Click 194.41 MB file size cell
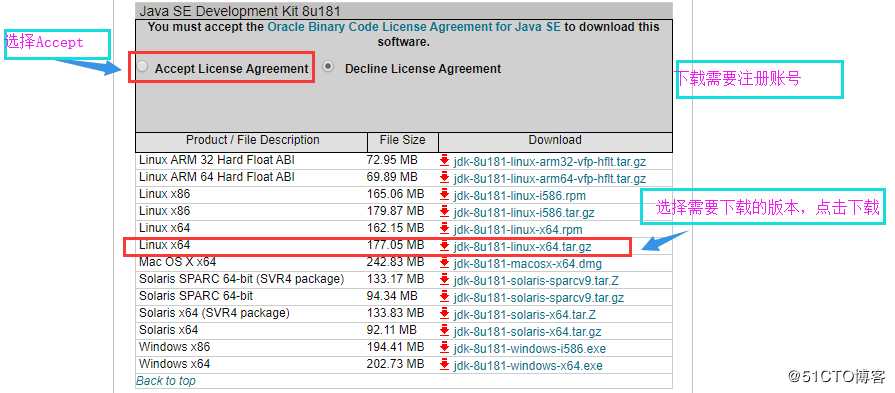This screenshot has width=895, height=393. tap(396, 347)
